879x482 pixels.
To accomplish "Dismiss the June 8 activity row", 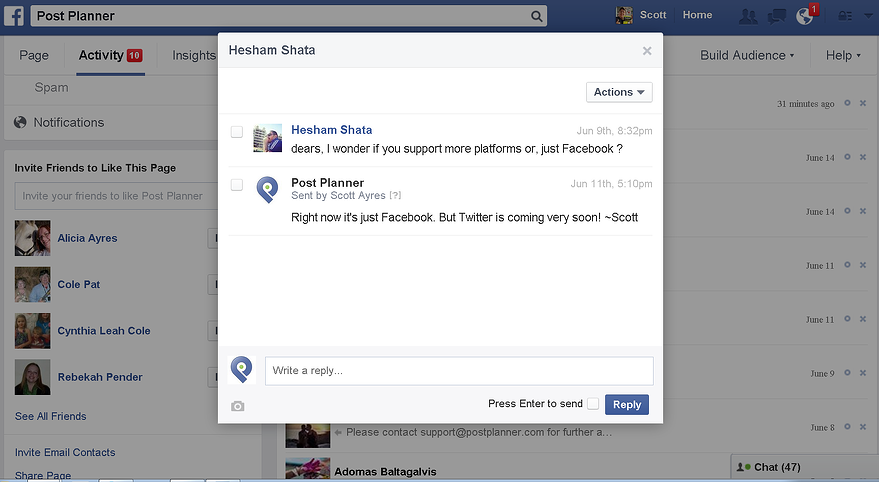I will 863,427.
